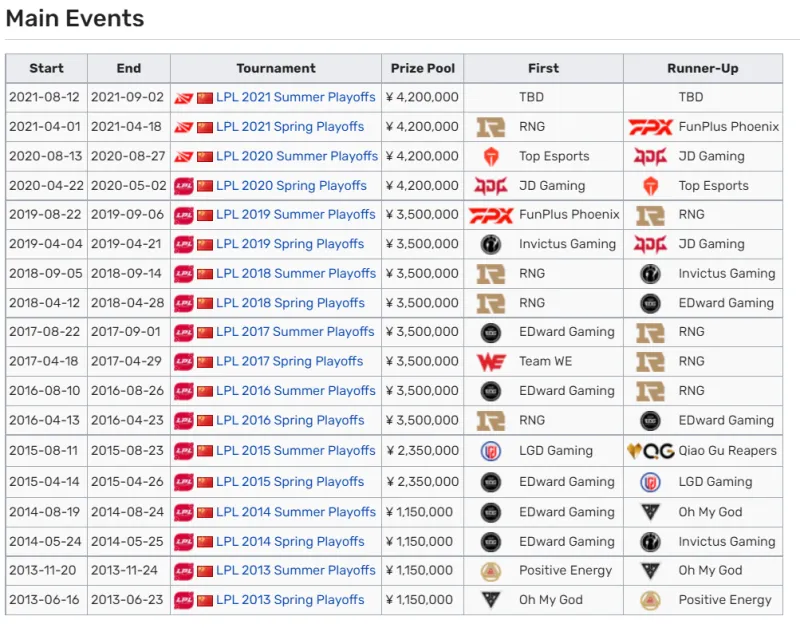Follow the LPL 2014 Spring Playoffs link

290,541
